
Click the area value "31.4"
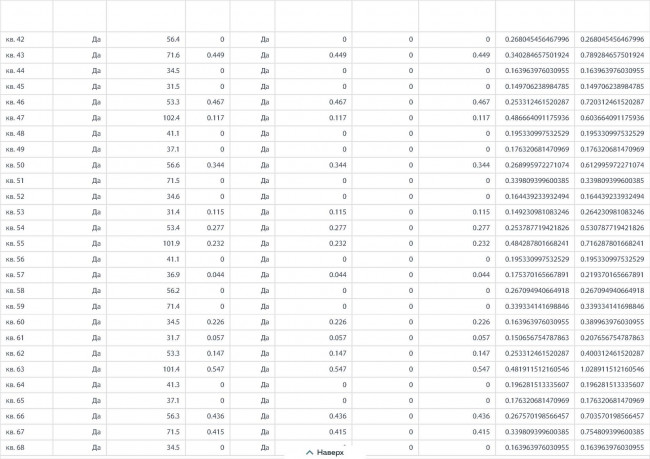(173, 212)
